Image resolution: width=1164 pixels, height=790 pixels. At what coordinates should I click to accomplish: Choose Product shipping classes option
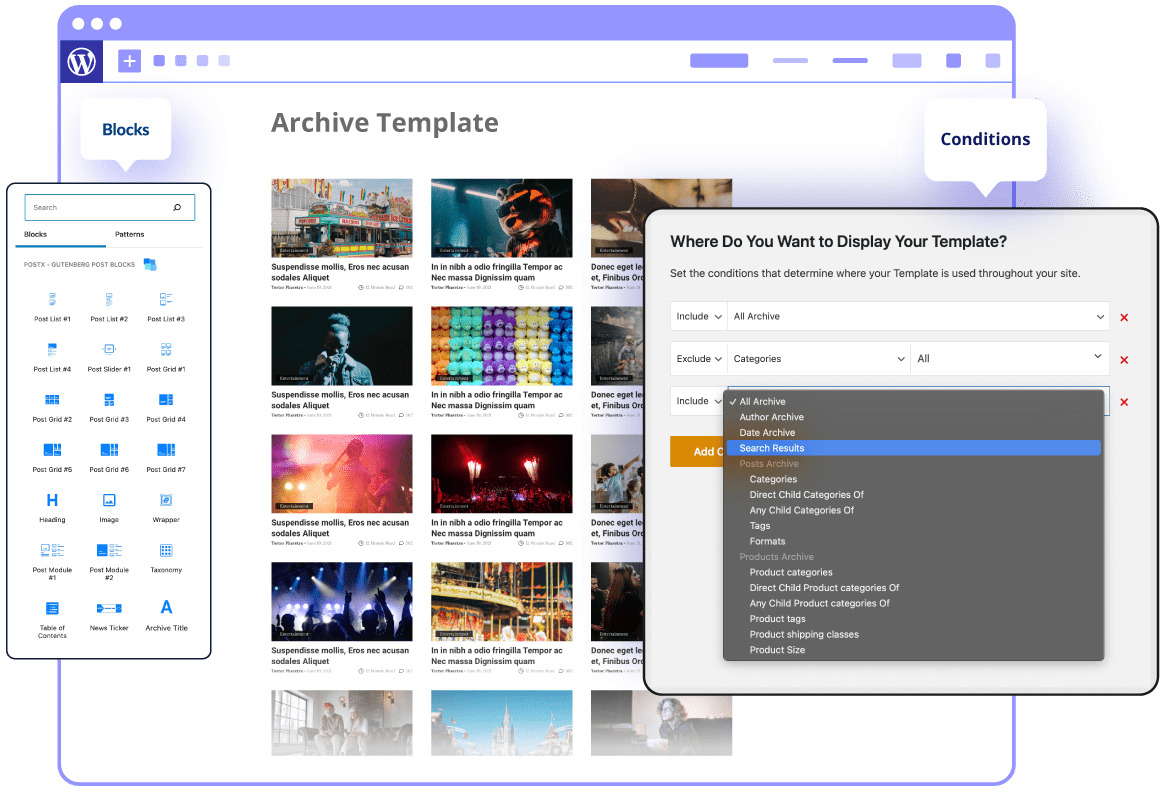(x=913, y=635)
